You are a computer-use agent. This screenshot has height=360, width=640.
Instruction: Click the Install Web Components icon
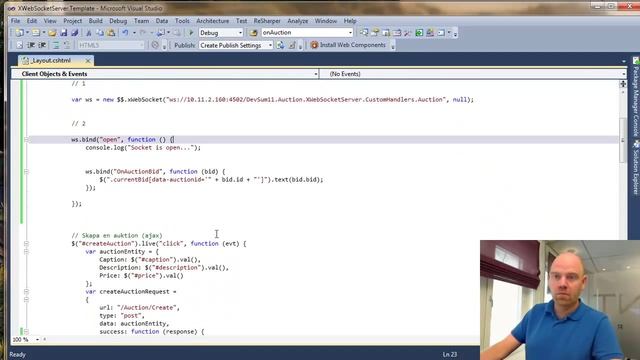point(314,45)
